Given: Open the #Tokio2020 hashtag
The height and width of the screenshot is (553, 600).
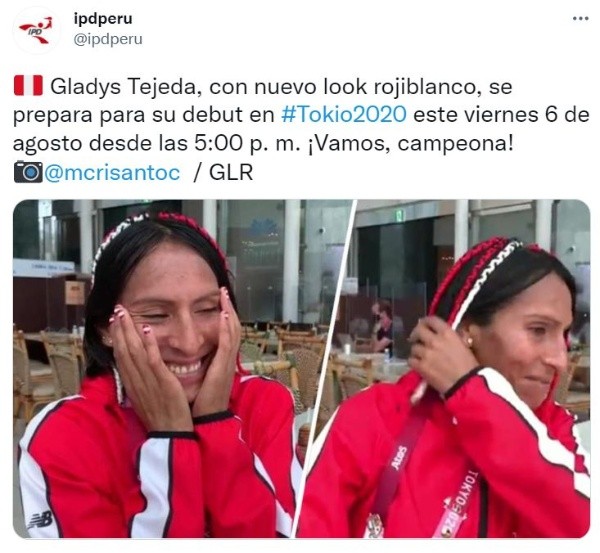Looking at the screenshot, I should 344,114.
